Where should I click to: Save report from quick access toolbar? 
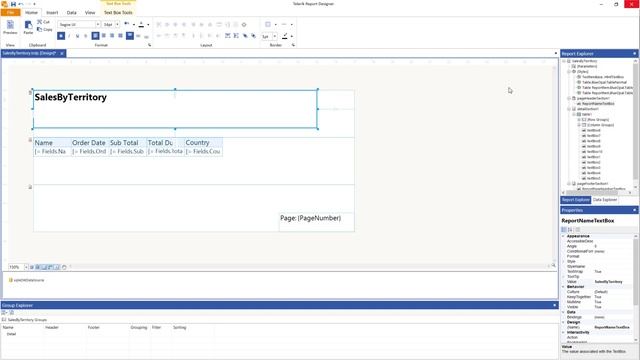click(13, 4)
